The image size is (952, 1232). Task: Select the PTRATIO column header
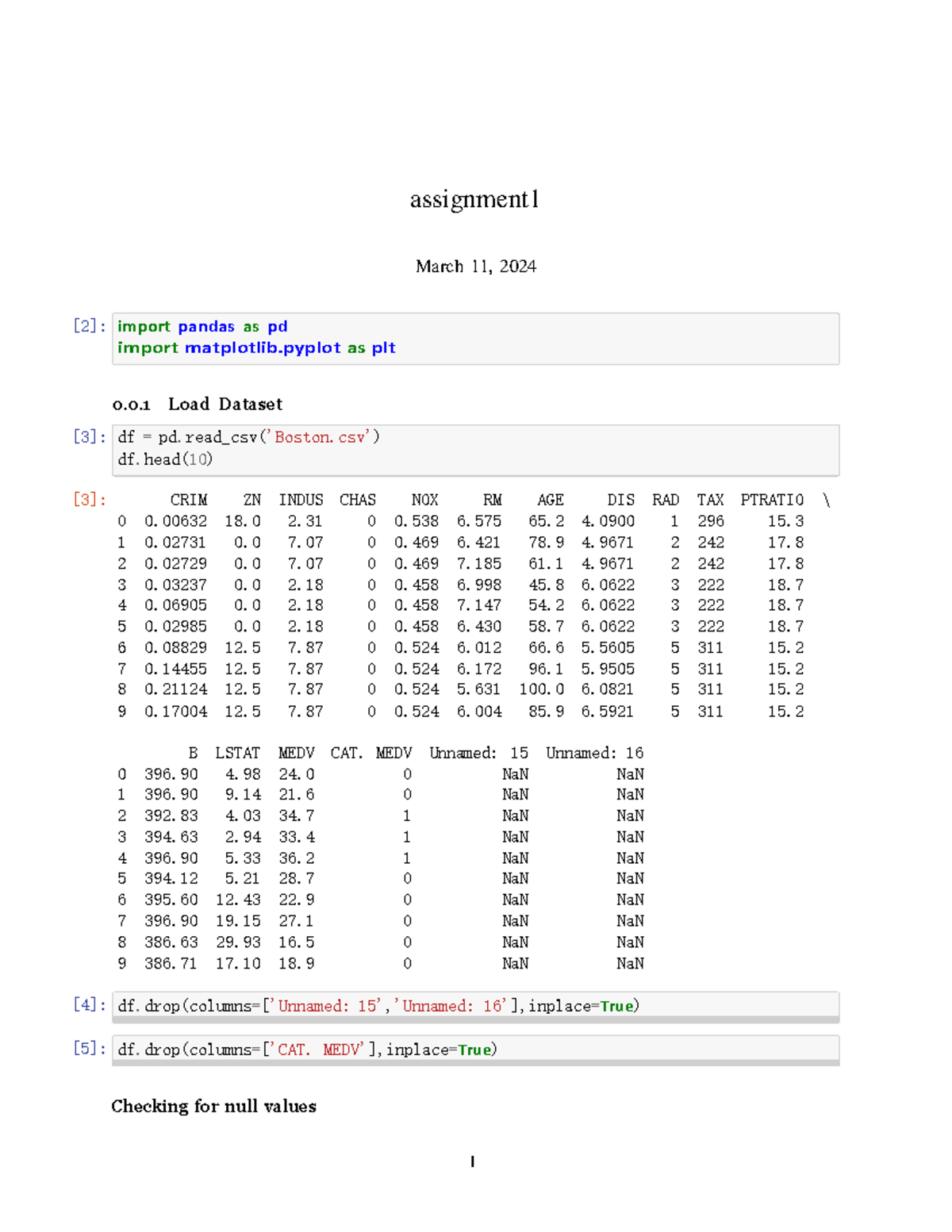(x=772, y=500)
